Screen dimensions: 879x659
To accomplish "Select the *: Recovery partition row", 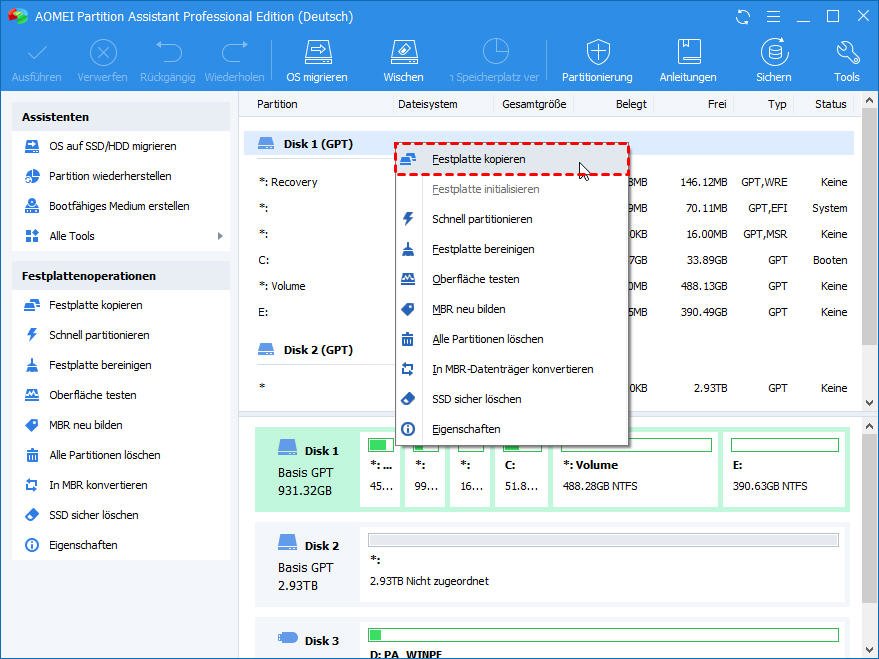I will (x=549, y=182).
